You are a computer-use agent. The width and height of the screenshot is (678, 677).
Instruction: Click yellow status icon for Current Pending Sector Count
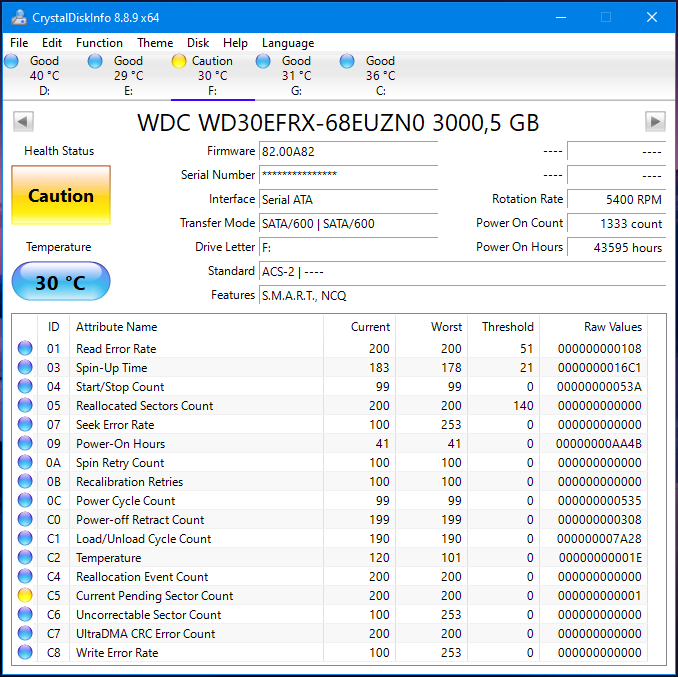tap(25, 596)
